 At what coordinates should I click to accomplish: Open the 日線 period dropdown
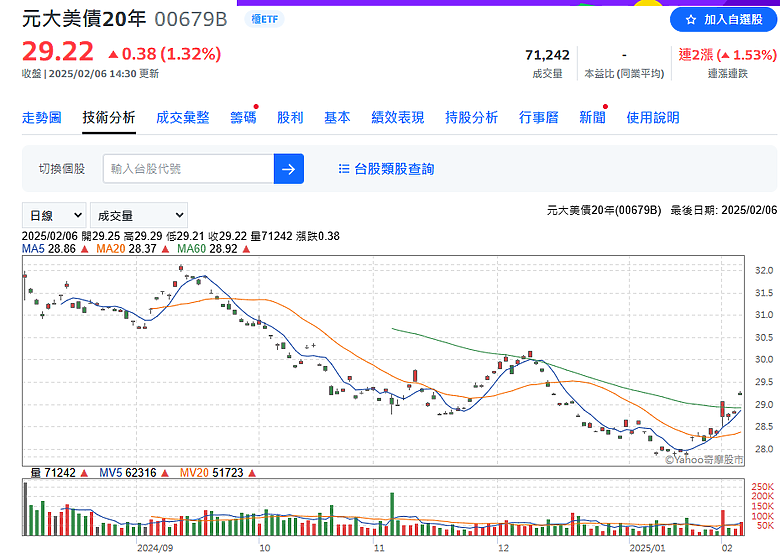coord(54,215)
